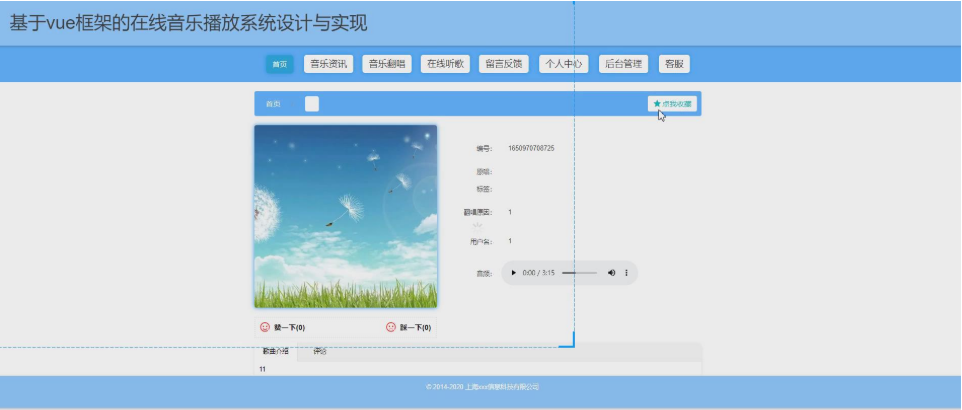
Task: Open 在线听歌 in navigation bar
Action: coord(445,64)
